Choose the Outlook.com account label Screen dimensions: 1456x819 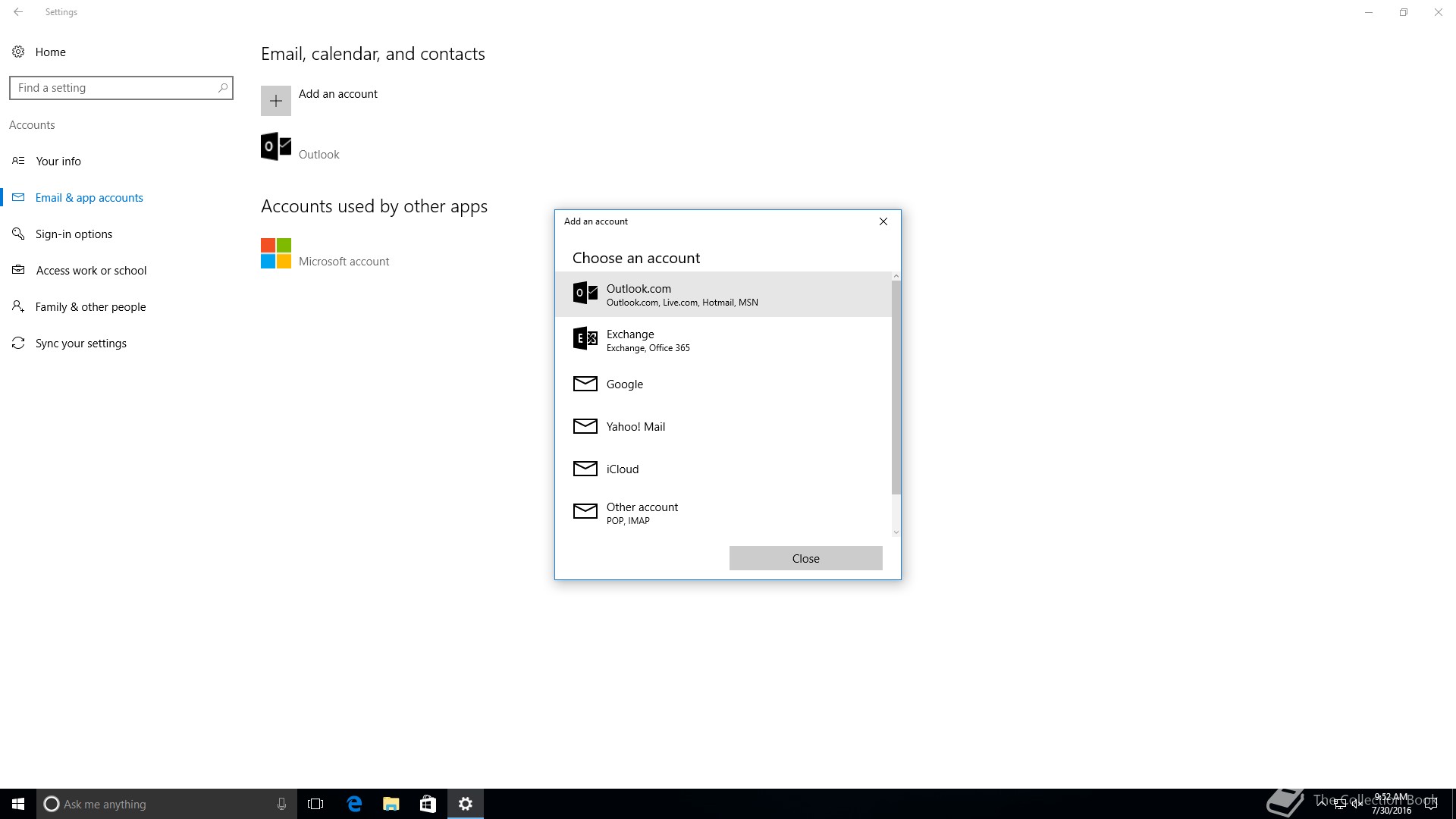pyautogui.click(x=639, y=288)
